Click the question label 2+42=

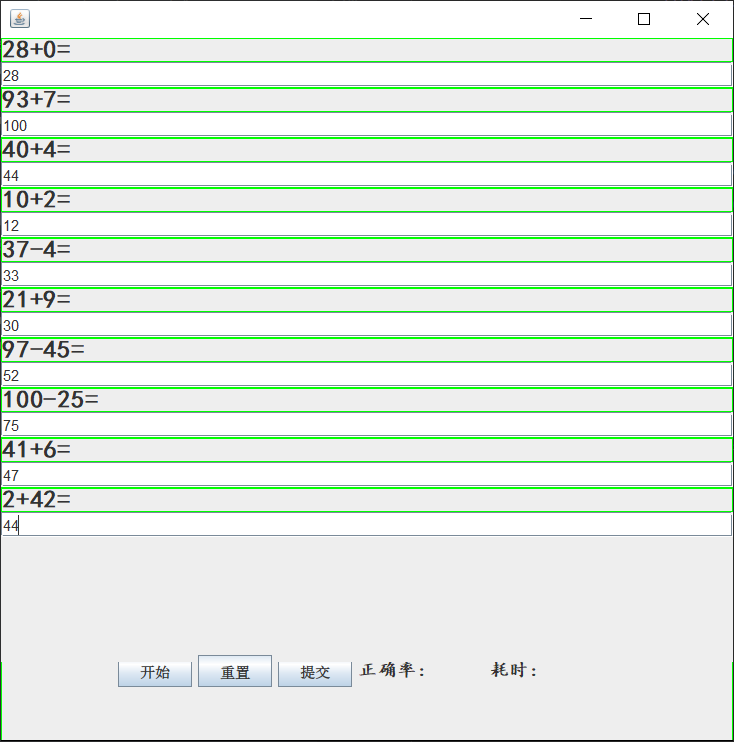point(367,500)
